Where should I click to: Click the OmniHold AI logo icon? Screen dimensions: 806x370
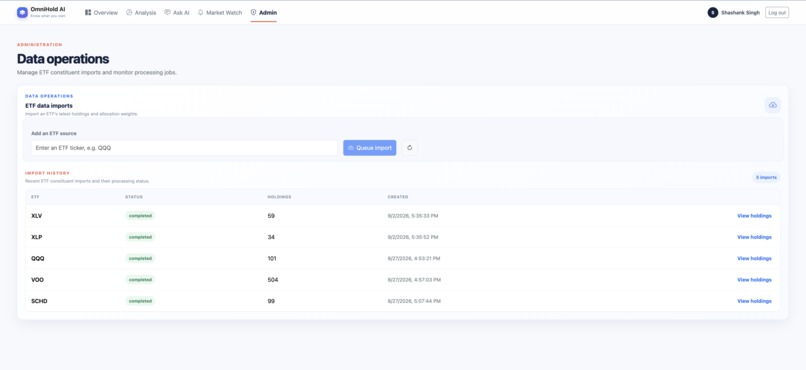point(22,12)
